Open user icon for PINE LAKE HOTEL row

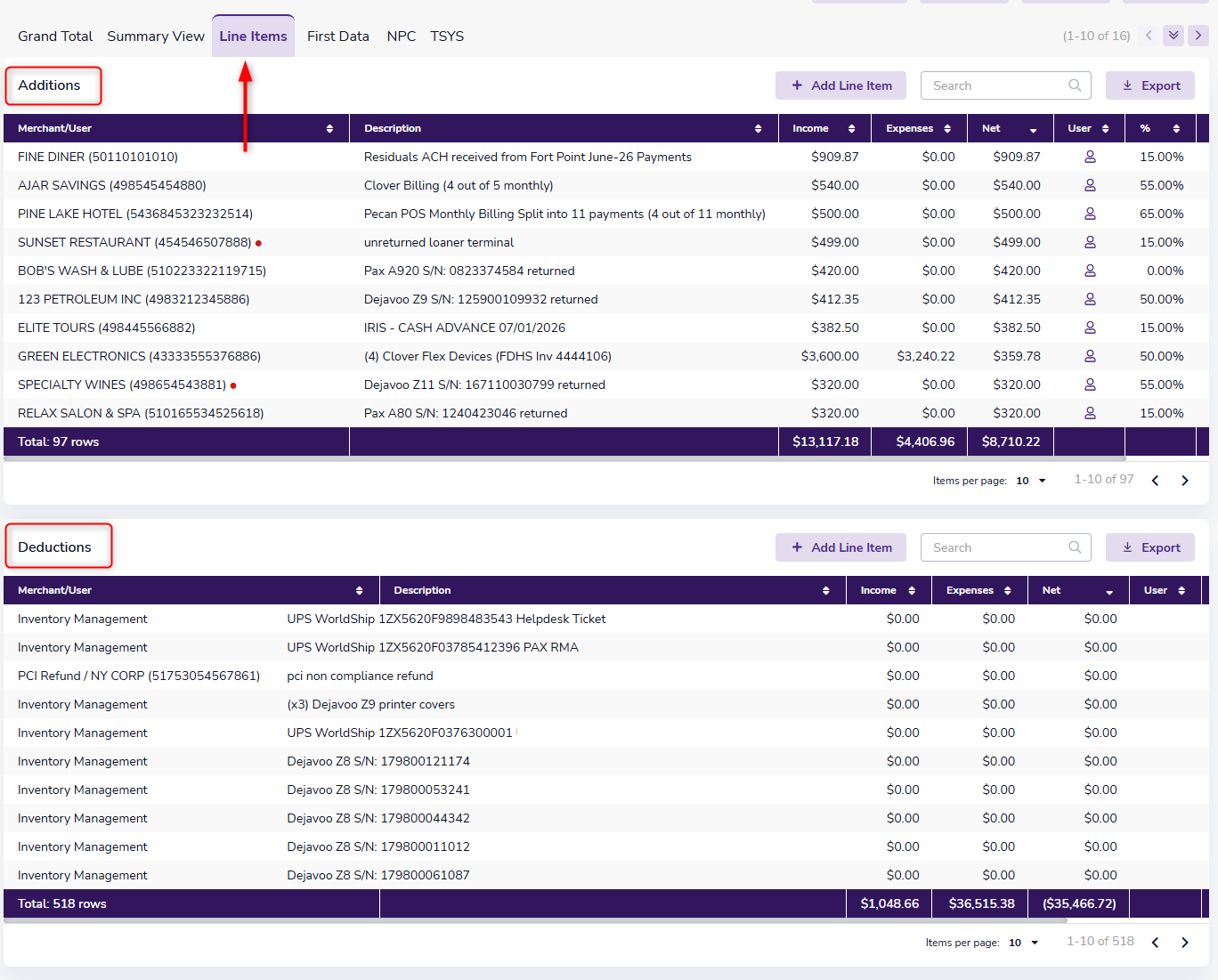[x=1090, y=214]
